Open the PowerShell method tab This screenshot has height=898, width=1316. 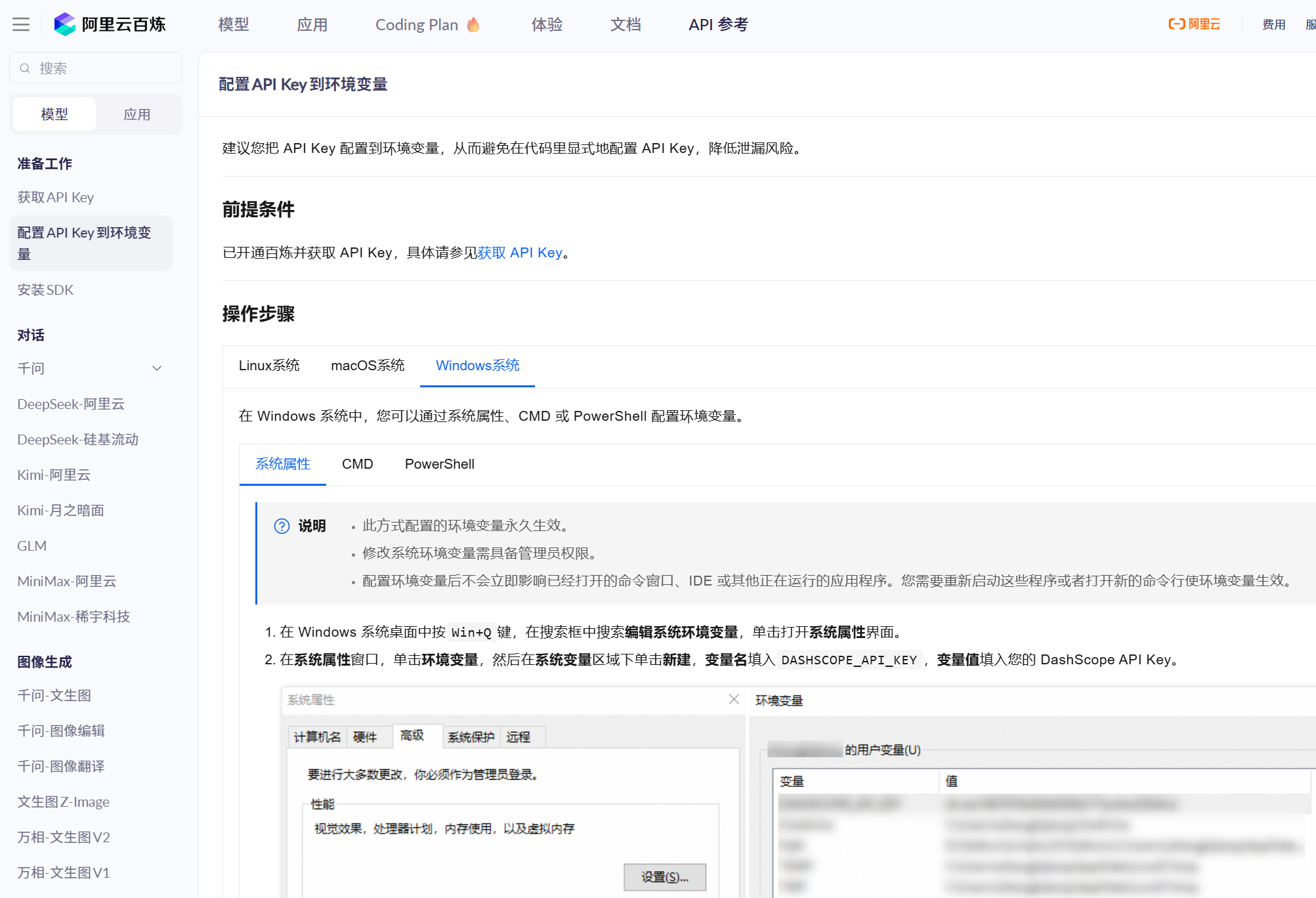[x=439, y=464]
